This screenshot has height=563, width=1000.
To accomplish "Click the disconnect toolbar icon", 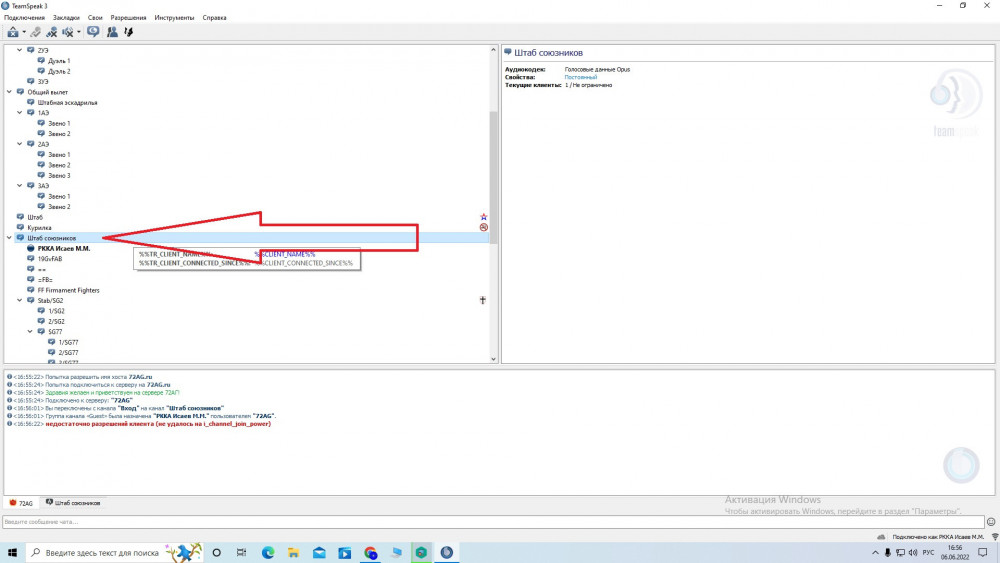I will click(36, 32).
